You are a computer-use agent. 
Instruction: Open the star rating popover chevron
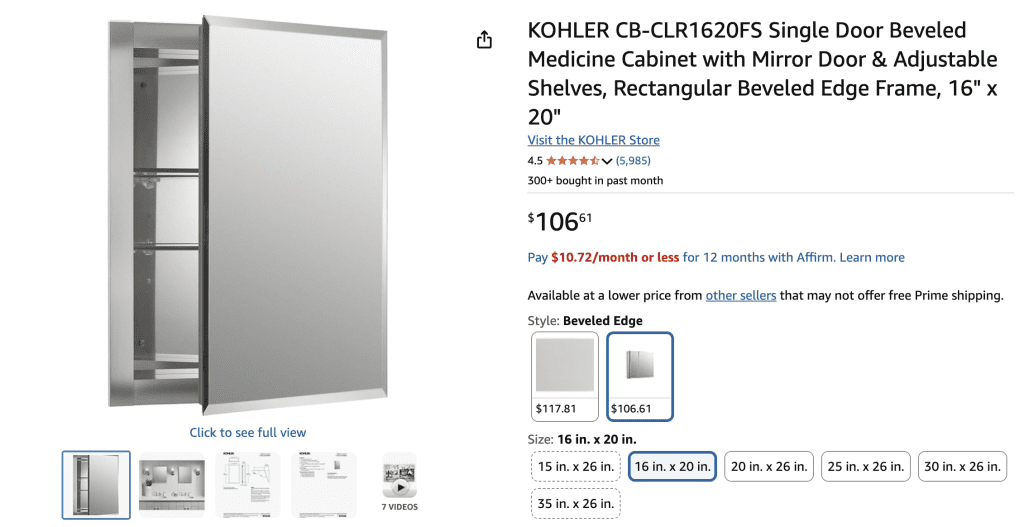[607, 161]
